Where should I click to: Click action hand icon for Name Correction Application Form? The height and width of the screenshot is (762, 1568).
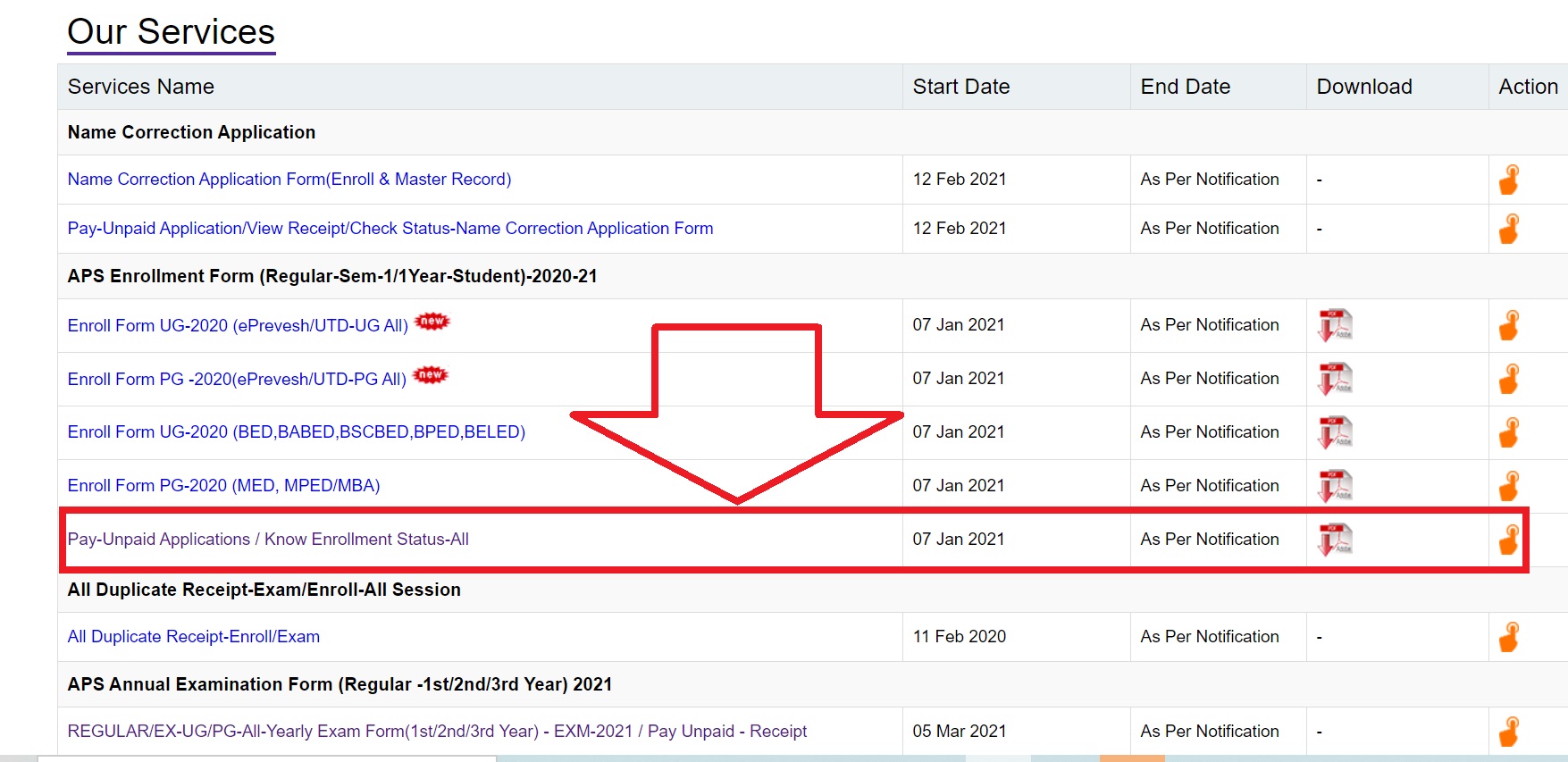pos(1509,180)
